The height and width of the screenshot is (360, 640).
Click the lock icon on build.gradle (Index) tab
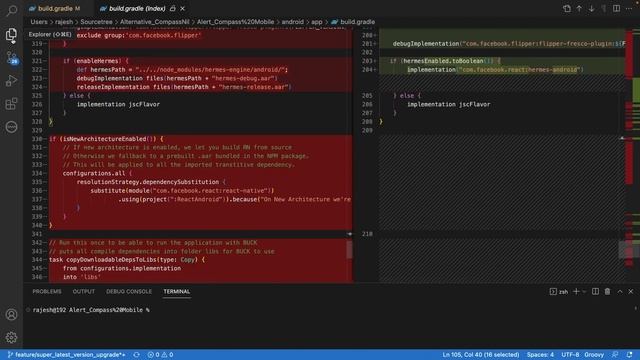(x=173, y=8)
